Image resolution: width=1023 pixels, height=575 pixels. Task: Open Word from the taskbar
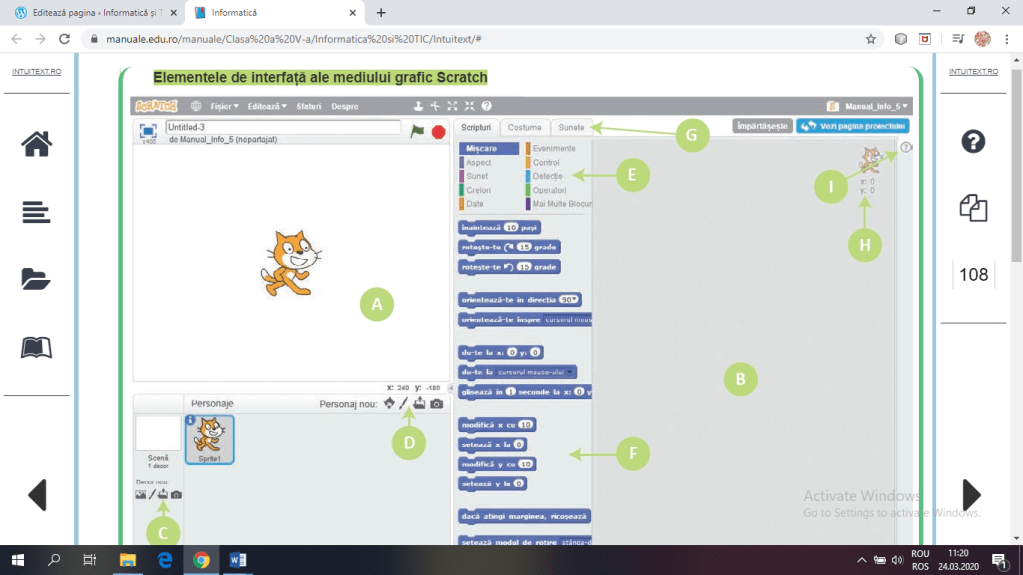(x=238, y=559)
